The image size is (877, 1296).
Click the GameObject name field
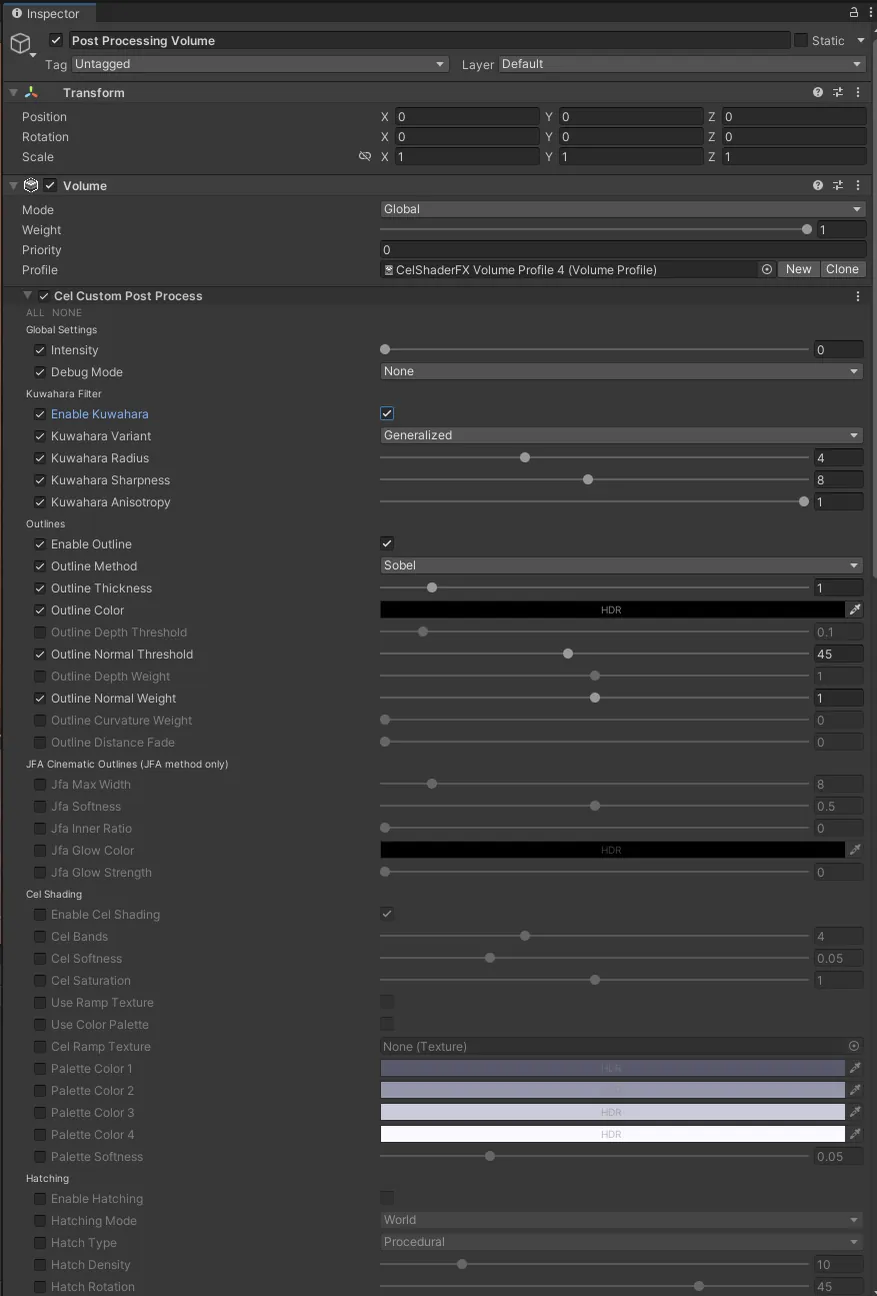tap(430, 40)
